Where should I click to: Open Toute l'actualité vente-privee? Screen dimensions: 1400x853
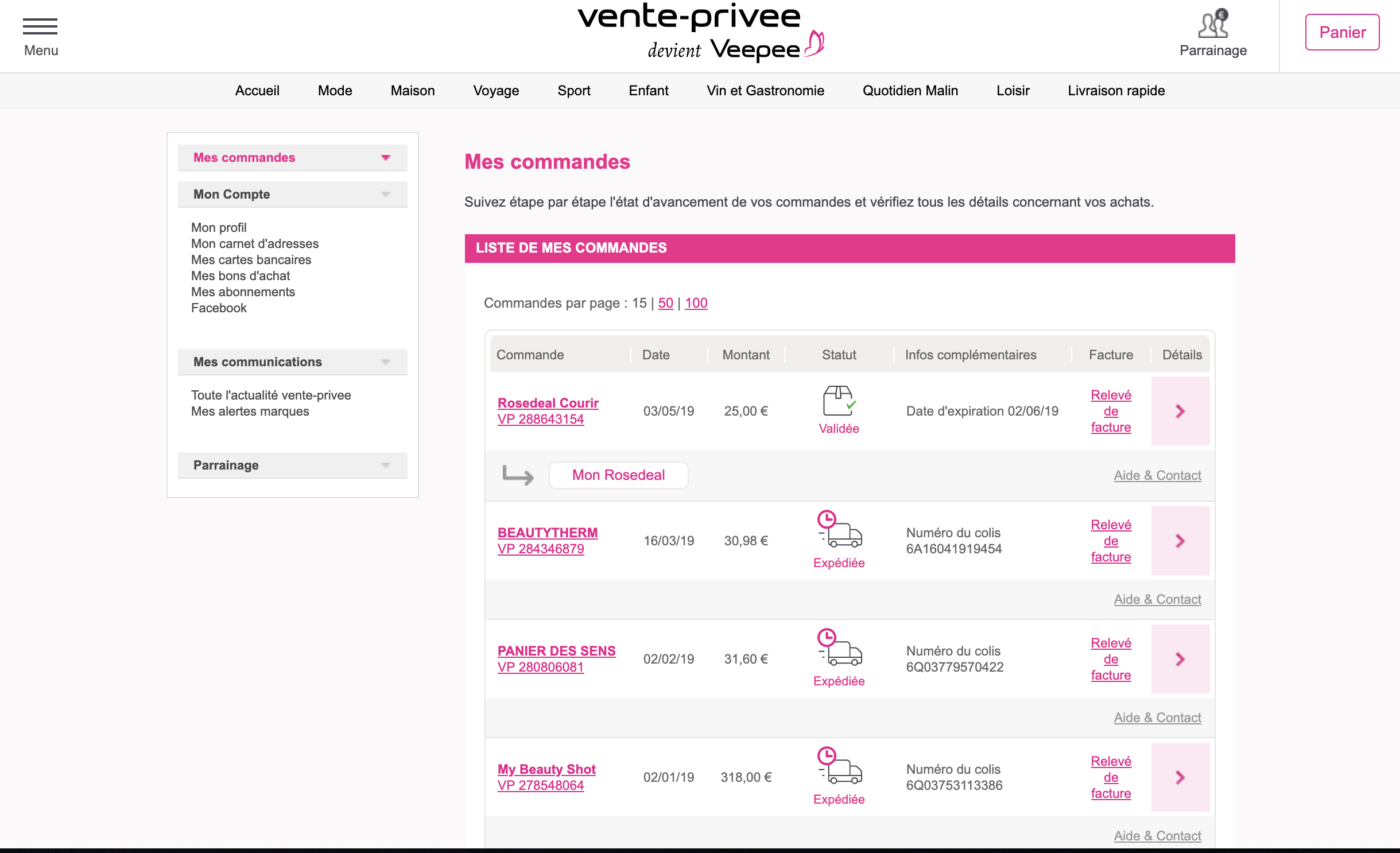click(271, 395)
